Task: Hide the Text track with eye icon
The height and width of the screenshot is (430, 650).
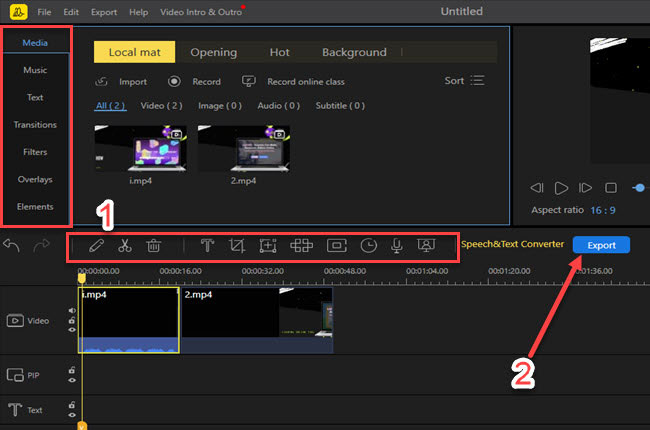Action: (x=72, y=415)
